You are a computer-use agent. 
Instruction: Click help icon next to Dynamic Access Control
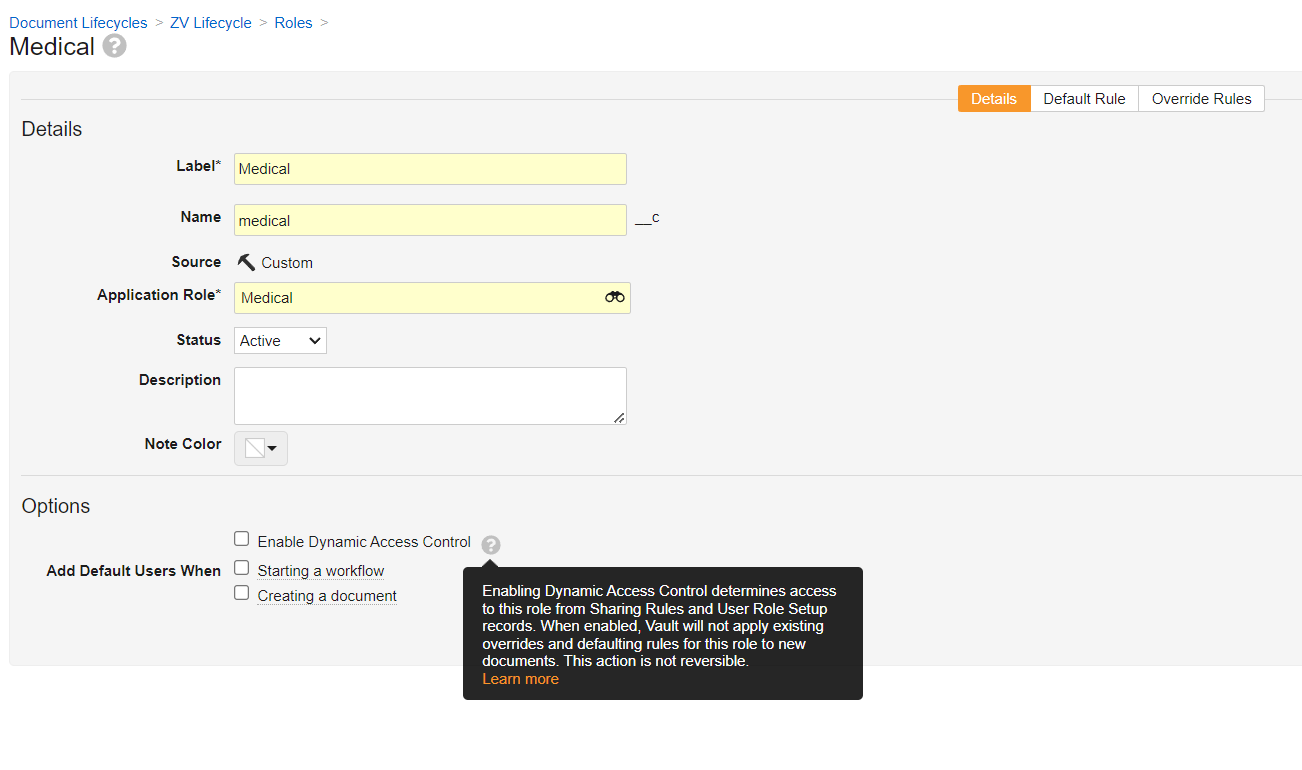pos(490,545)
